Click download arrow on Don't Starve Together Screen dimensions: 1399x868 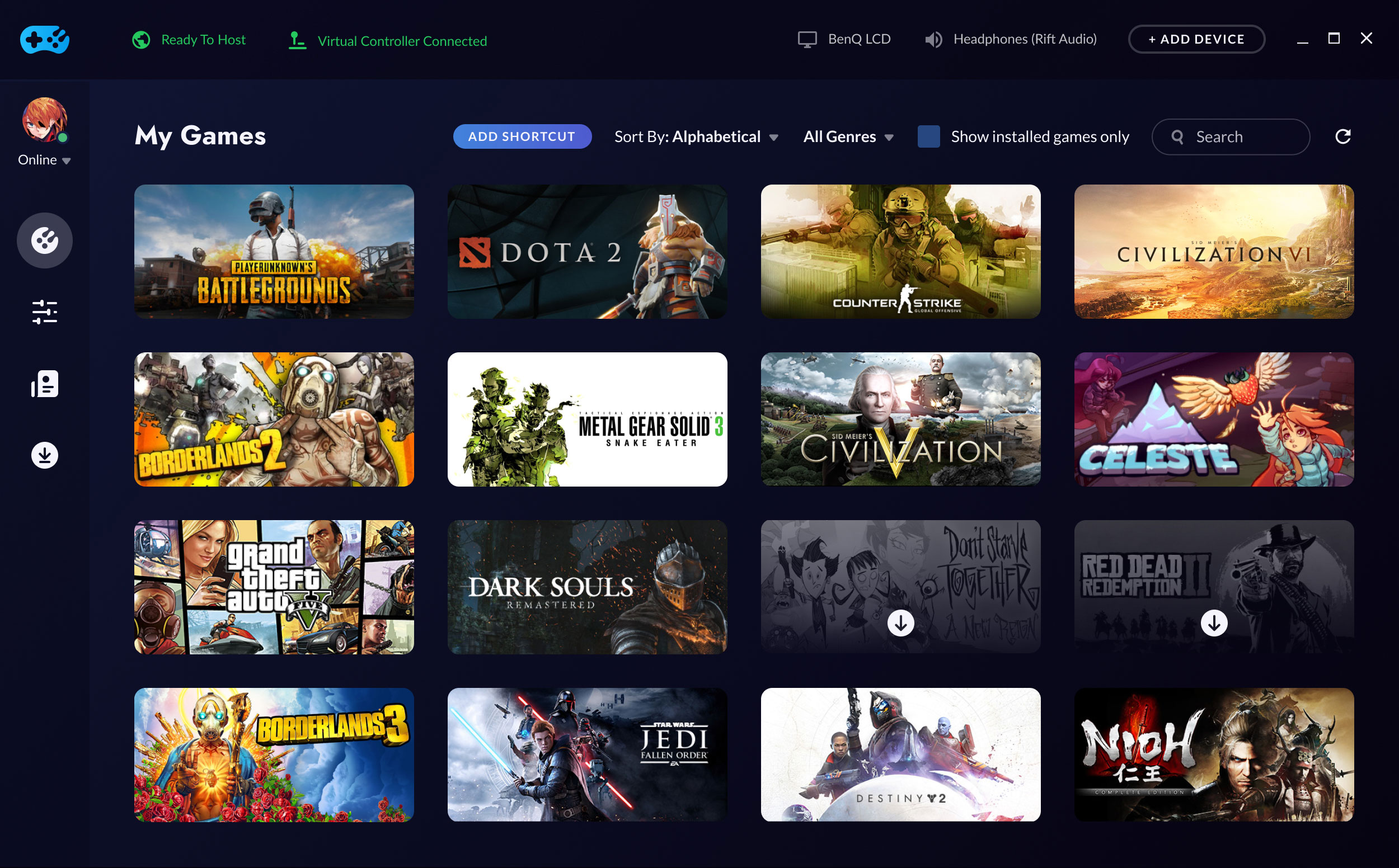click(900, 623)
